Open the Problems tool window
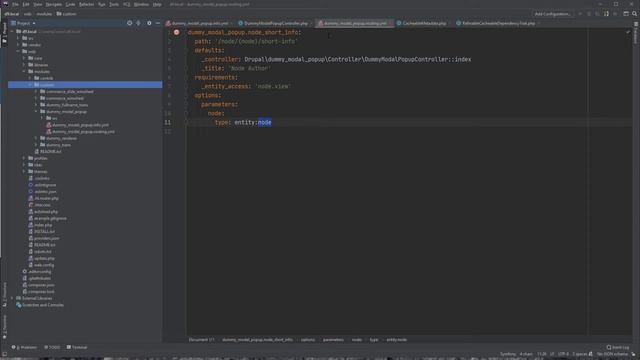Screen dimensions: 640x360 point(24,347)
